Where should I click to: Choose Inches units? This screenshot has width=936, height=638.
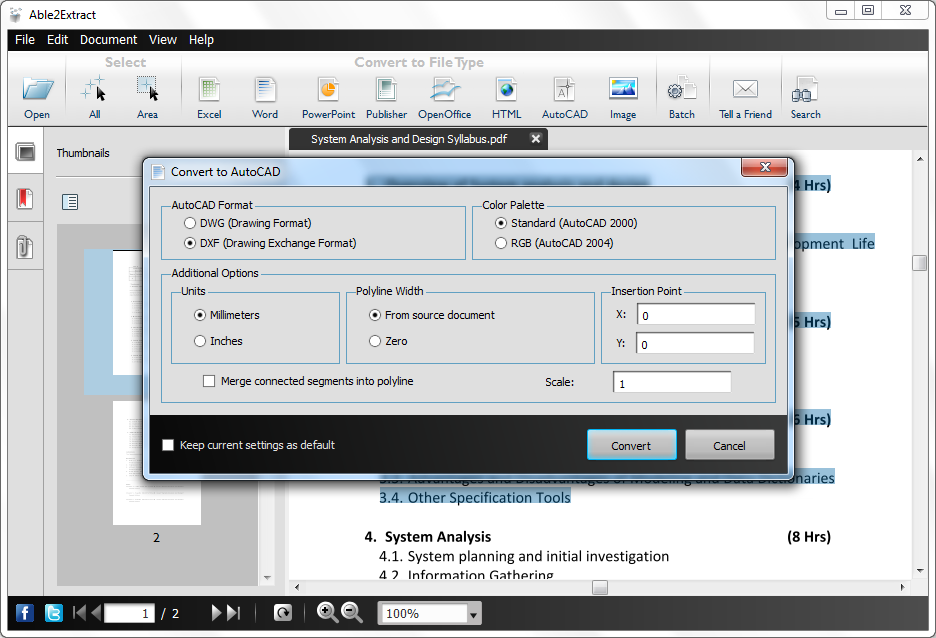[218, 341]
